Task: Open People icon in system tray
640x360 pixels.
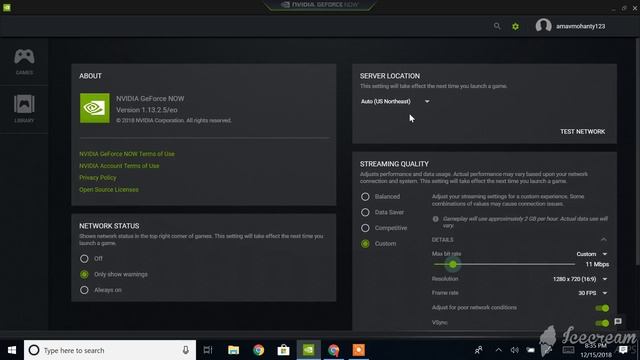Action: tap(478, 350)
